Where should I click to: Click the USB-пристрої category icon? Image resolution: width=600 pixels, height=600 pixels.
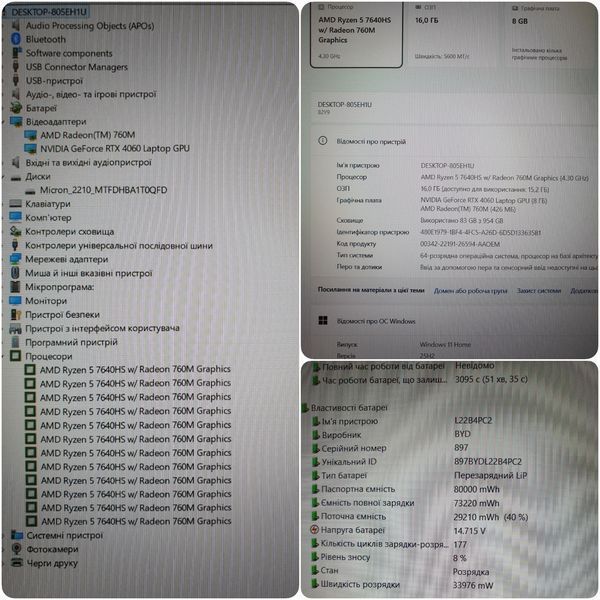click(16, 80)
